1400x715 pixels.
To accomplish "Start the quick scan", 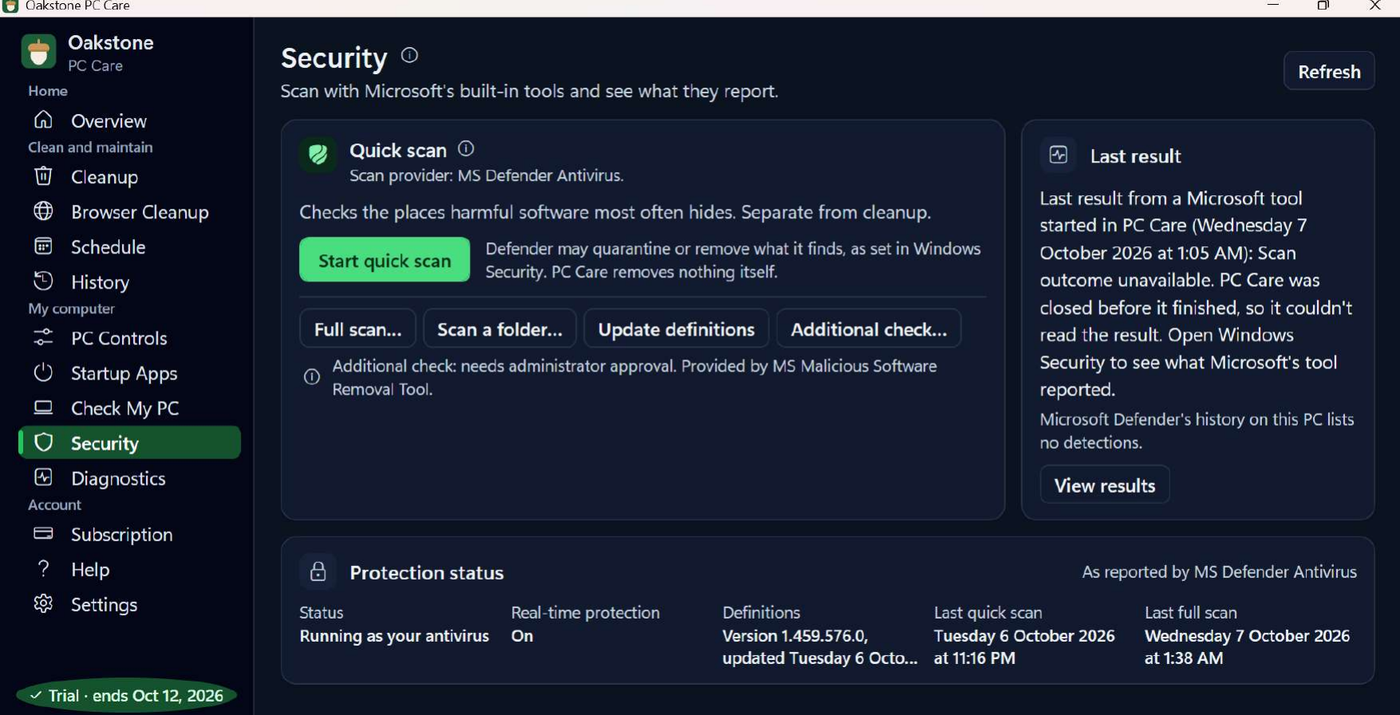I will tap(384, 260).
